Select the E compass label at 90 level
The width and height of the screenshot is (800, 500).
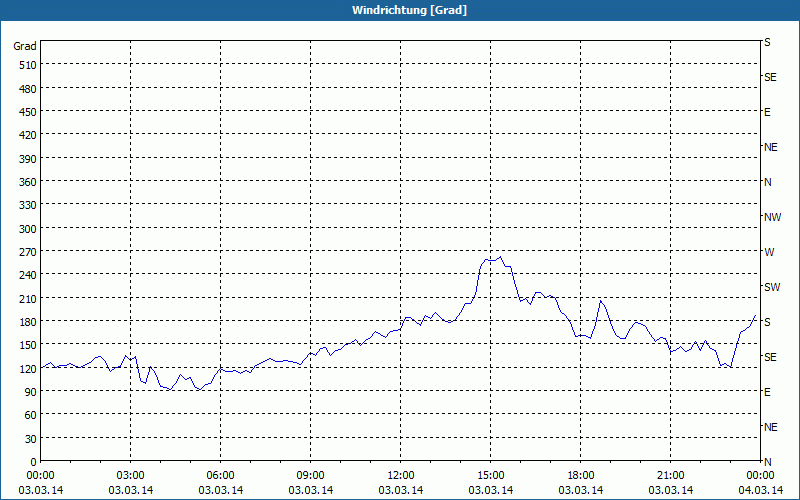tap(767, 392)
